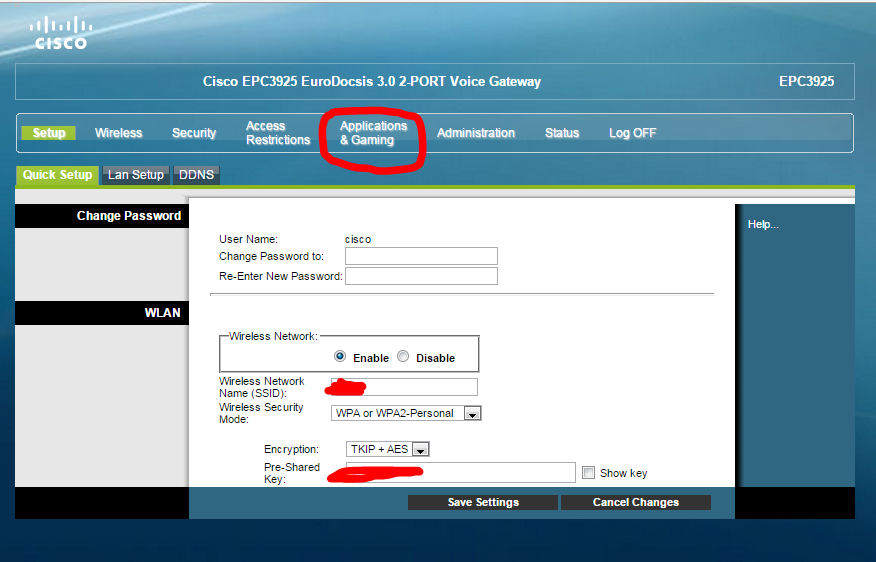The height and width of the screenshot is (562, 876).
Task: Select the Enable wireless radio button
Action: coord(340,357)
